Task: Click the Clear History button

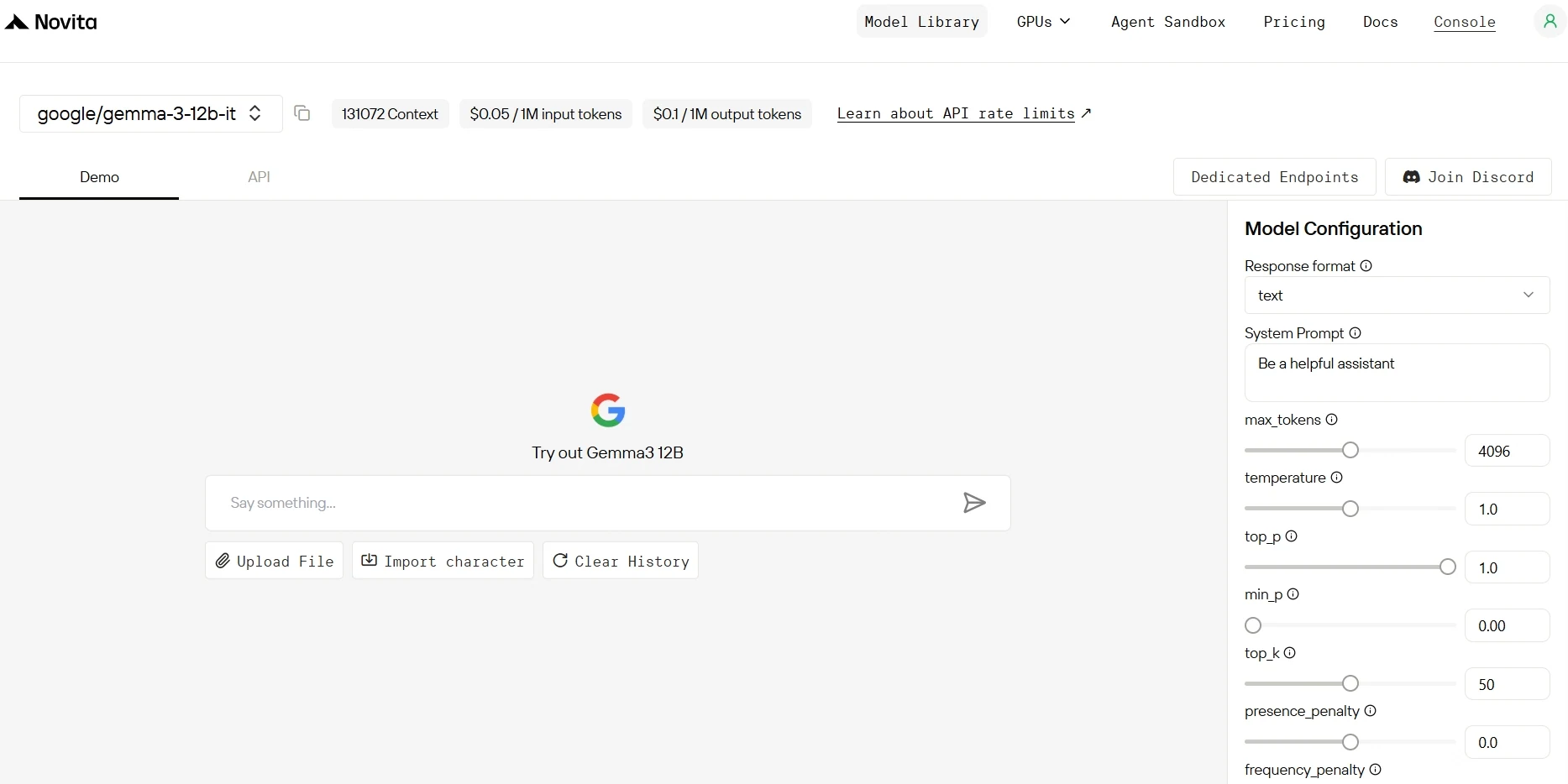Action: coord(621,561)
